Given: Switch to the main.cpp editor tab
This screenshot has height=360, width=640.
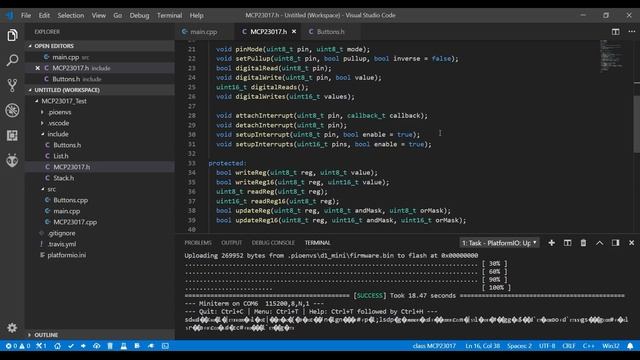Looking at the screenshot, I should pos(204,31).
